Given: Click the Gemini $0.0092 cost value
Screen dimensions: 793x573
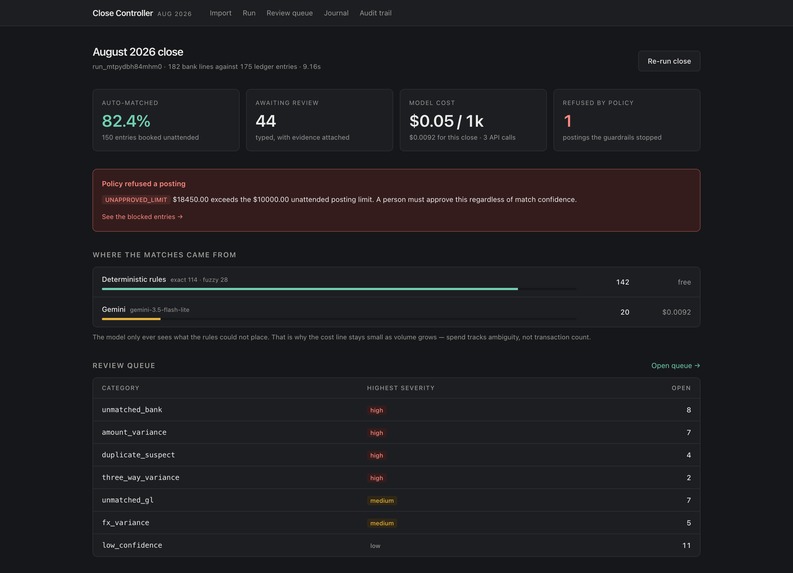Looking at the screenshot, I should (x=676, y=312).
